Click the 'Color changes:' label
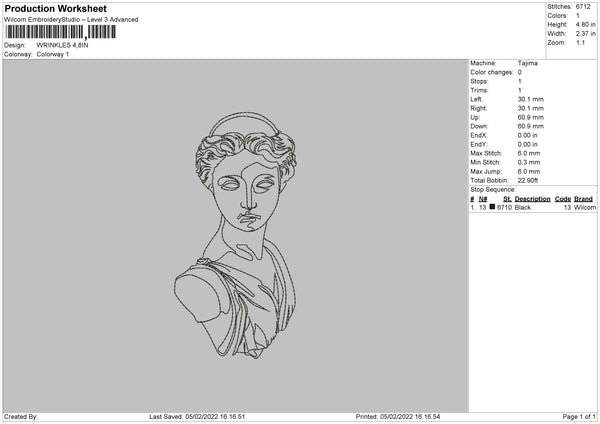 pyautogui.click(x=492, y=72)
